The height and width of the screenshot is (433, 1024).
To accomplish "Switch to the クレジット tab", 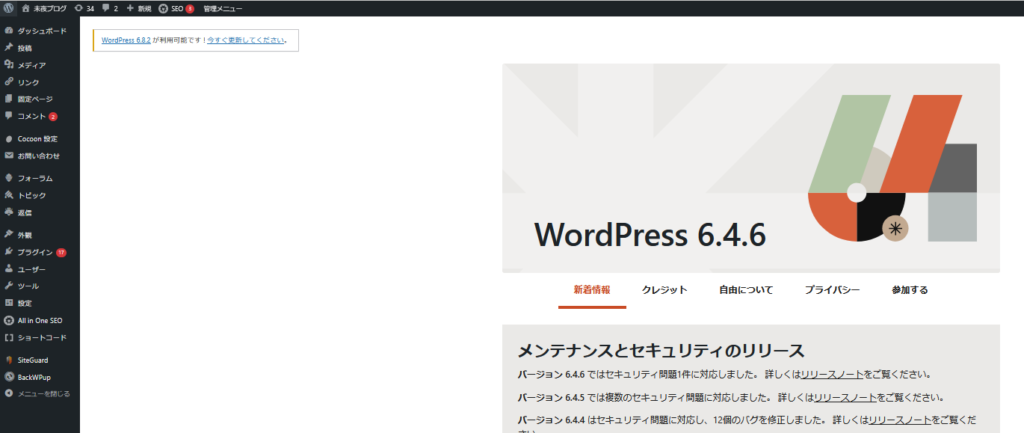I will click(x=664, y=290).
